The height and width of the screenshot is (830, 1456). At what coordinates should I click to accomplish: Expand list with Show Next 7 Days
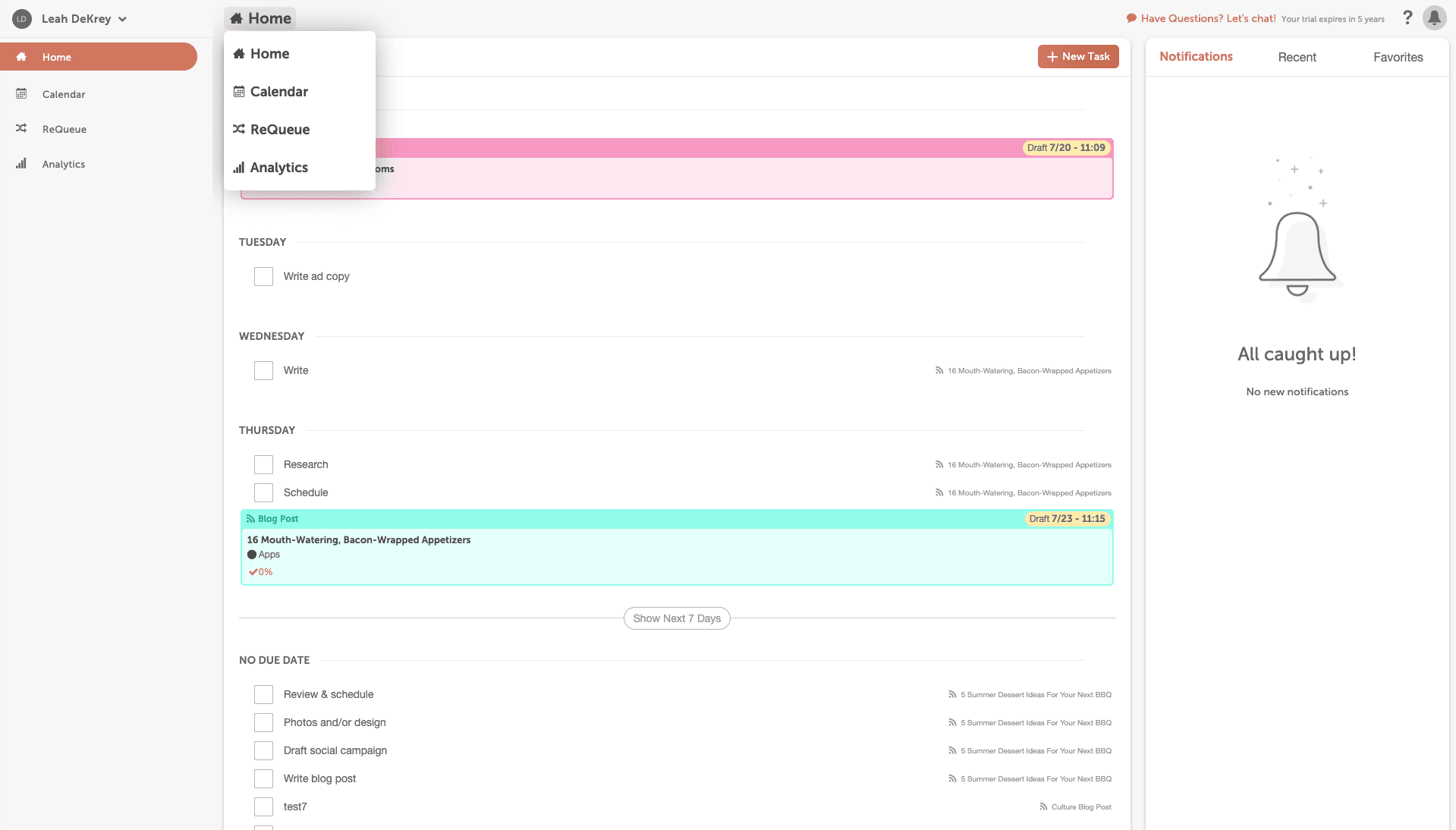676,618
